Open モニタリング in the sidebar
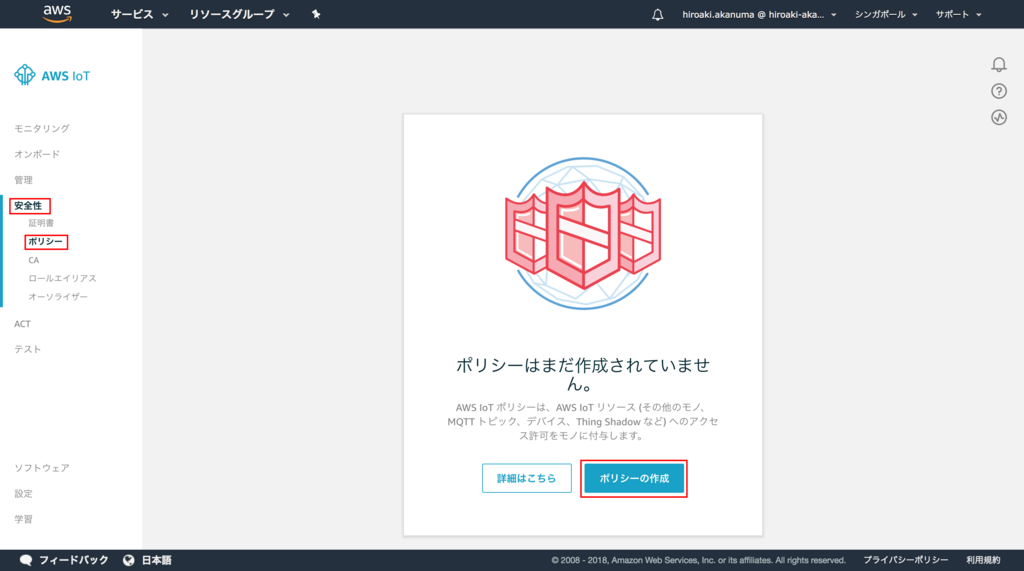This screenshot has height=571, width=1024. tap(42, 128)
